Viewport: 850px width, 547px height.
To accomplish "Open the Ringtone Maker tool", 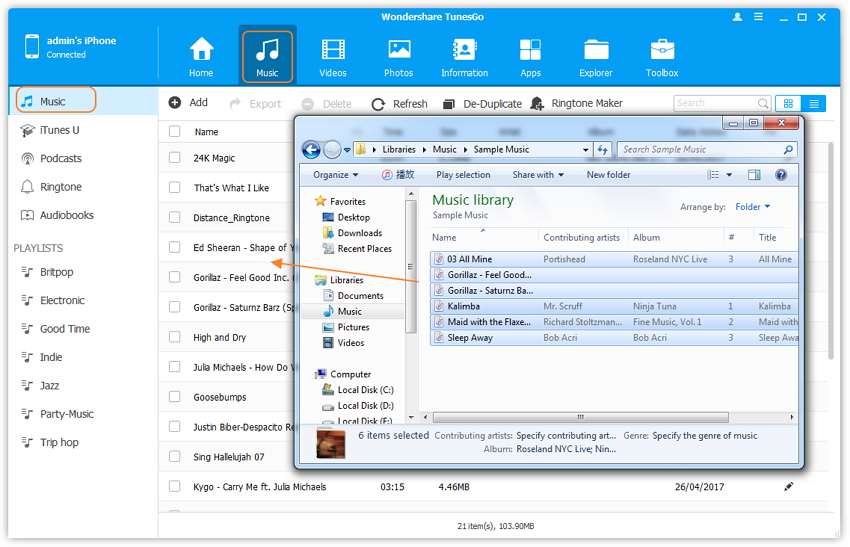I will [577, 103].
